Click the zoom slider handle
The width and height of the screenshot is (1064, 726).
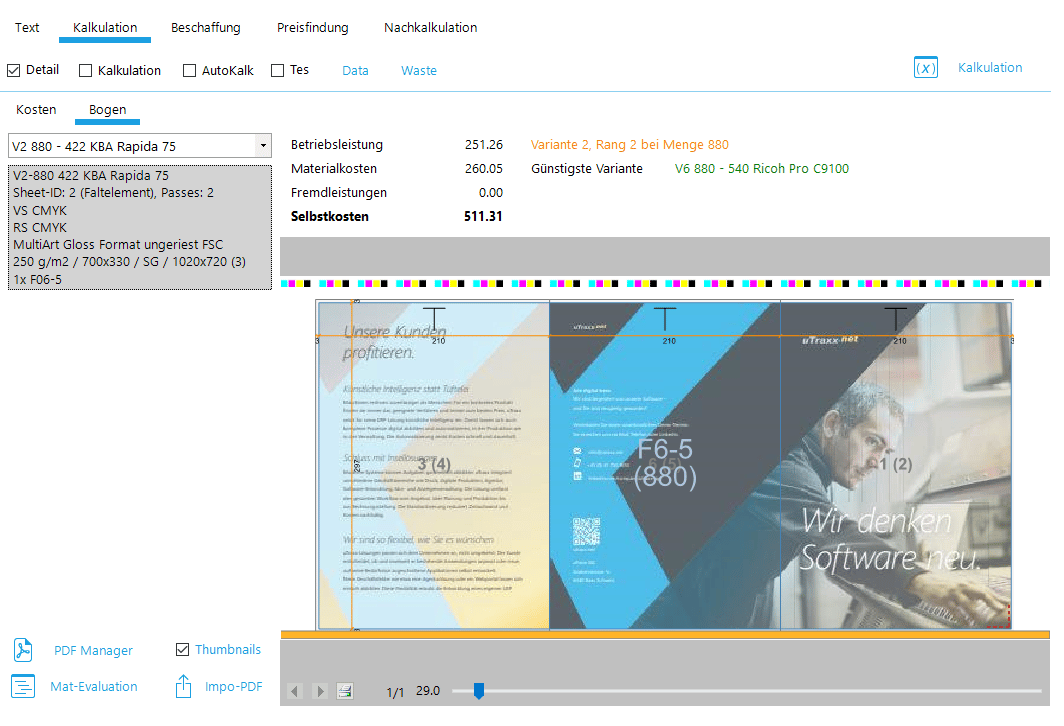pyautogui.click(x=479, y=690)
